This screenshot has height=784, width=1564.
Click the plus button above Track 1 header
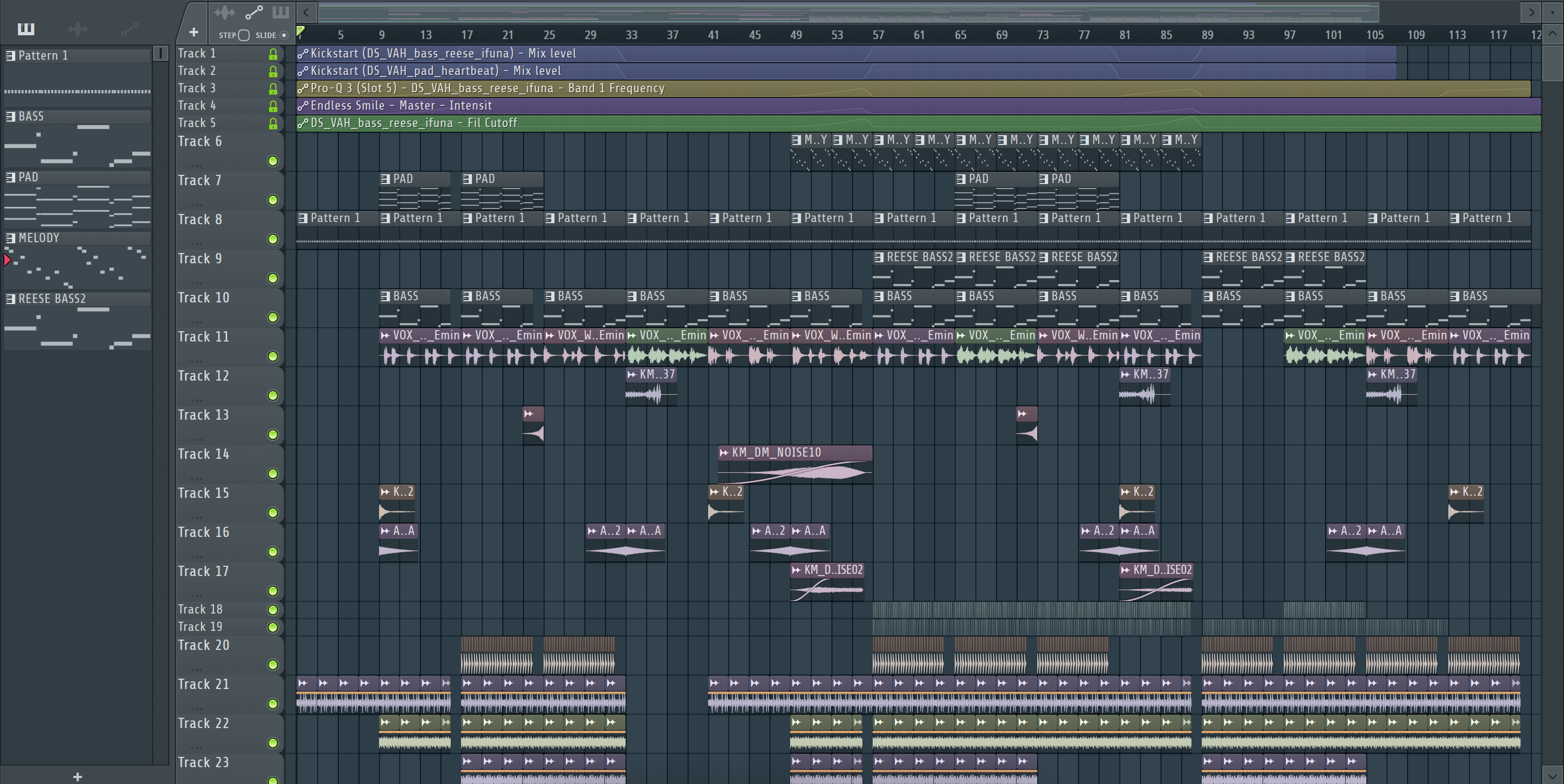pyautogui.click(x=194, y=32)
